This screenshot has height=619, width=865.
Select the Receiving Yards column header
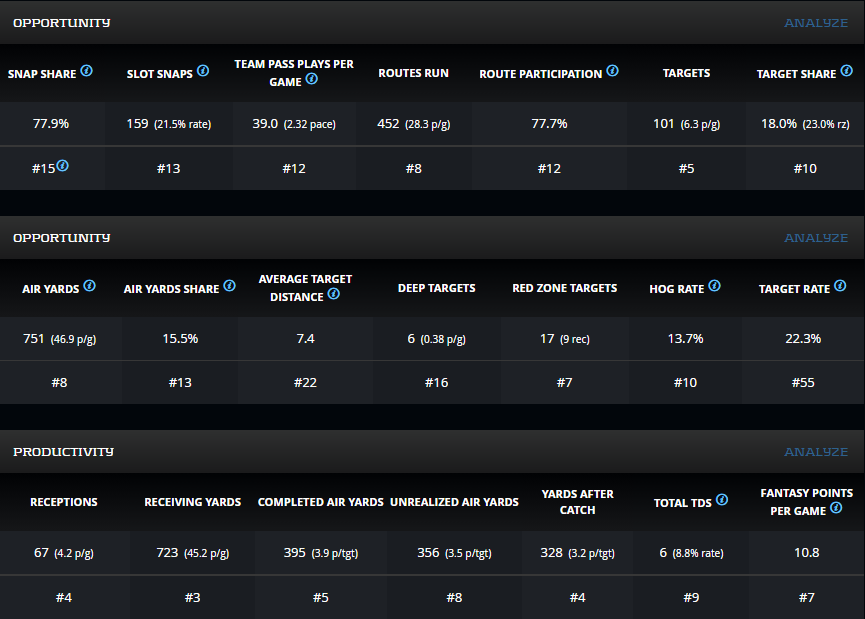point(193,502)
